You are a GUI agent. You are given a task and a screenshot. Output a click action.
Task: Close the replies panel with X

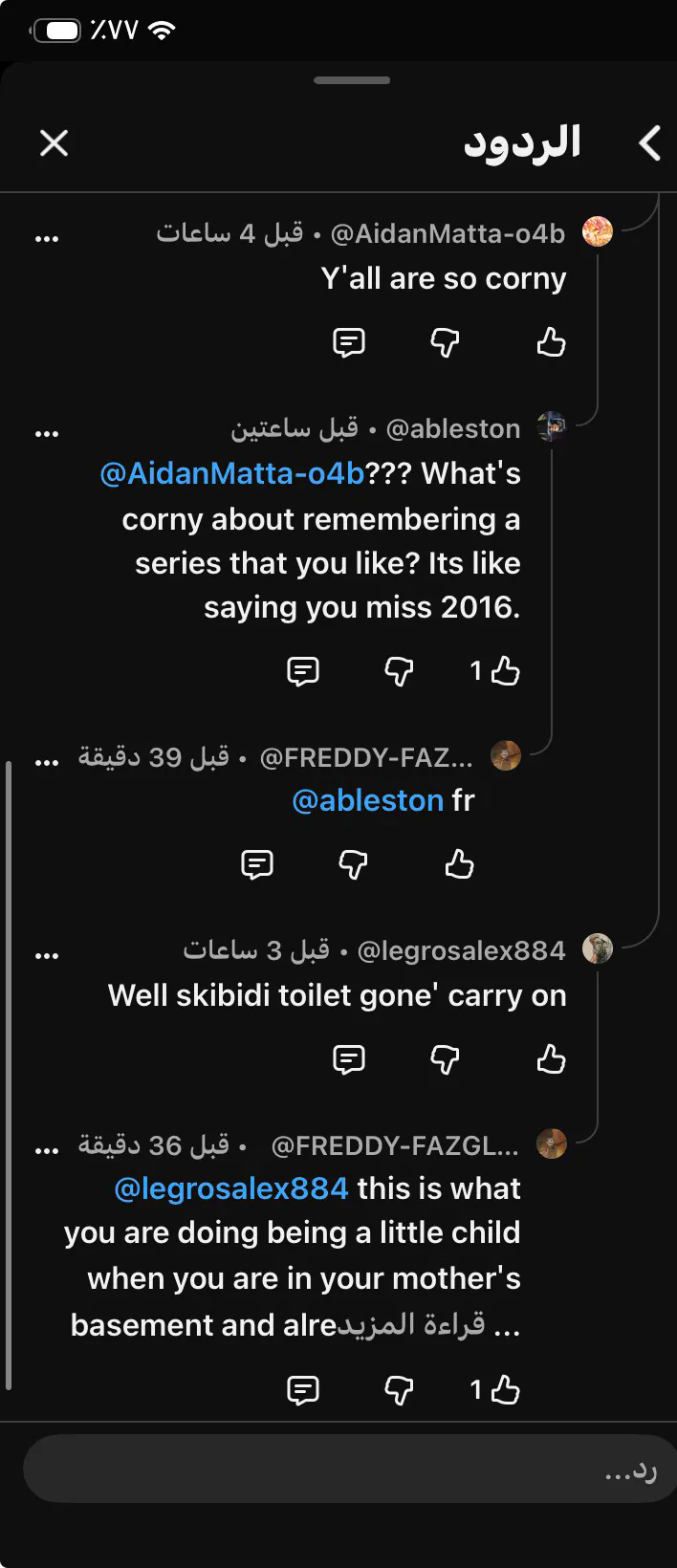point(54,143)
